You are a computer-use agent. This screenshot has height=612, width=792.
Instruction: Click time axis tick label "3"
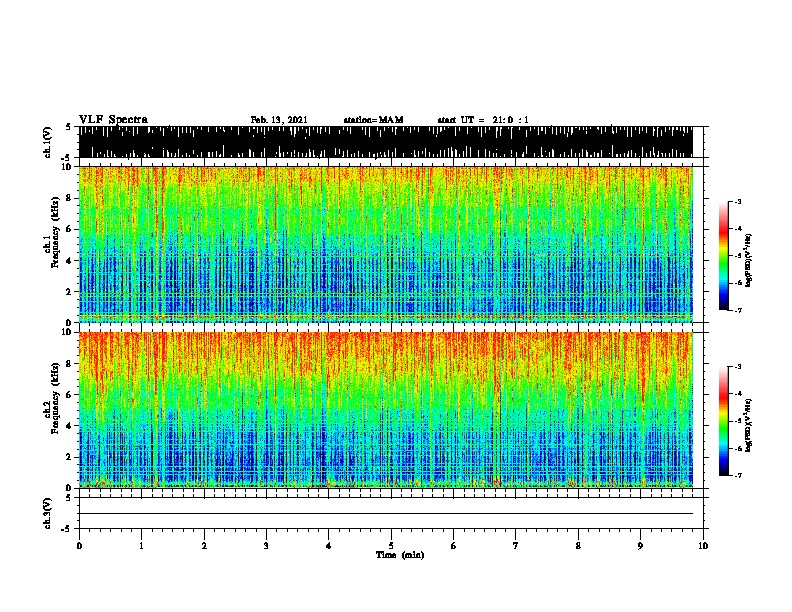[266, 546]
